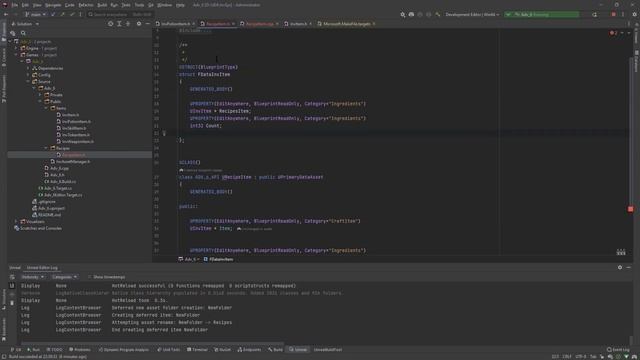Click the search icon in Solution explorer

23,33
